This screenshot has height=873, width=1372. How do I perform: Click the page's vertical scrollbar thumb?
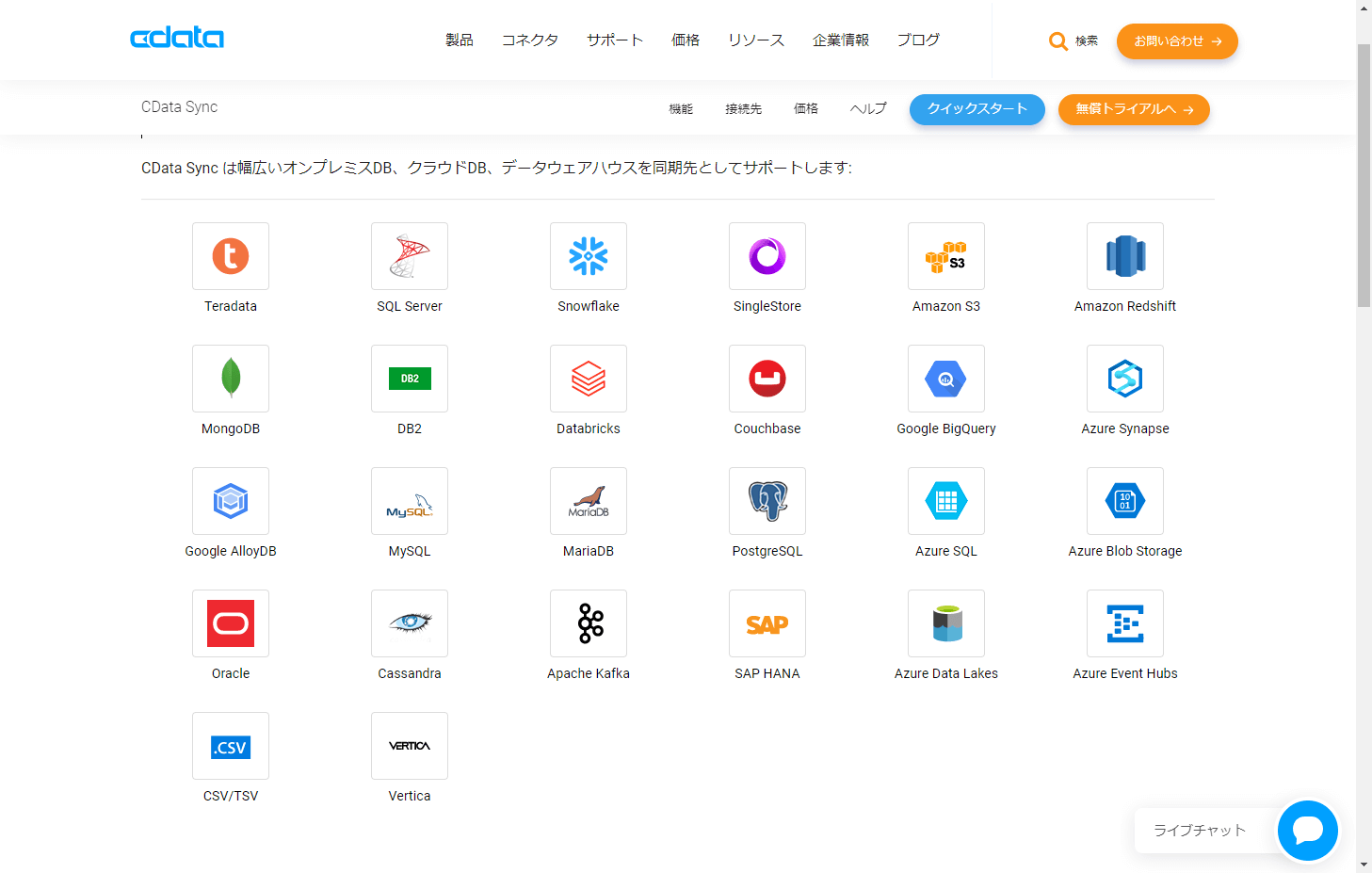click(x=1364, y=174)
